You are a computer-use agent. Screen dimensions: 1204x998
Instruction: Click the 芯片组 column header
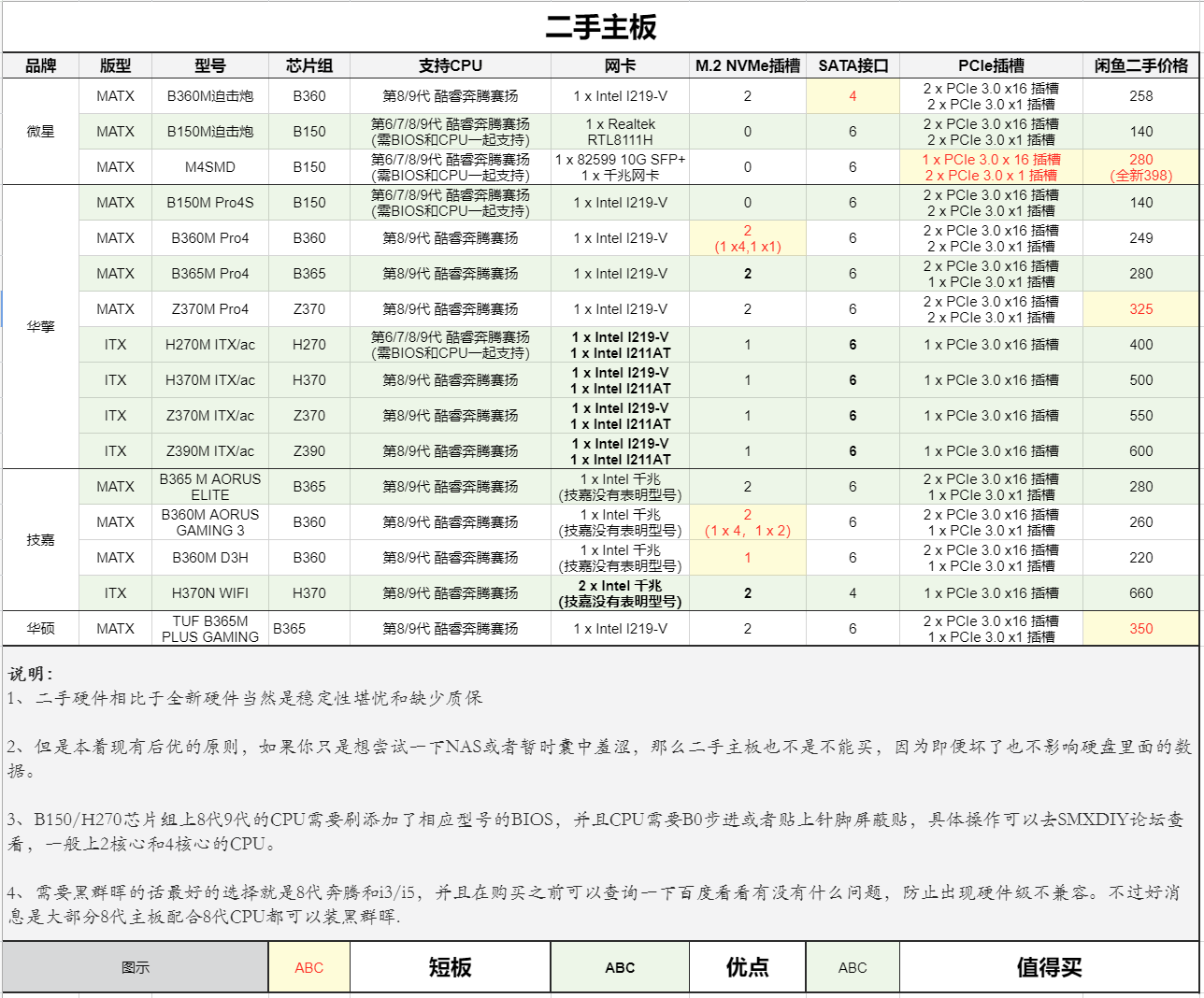(x=309, y=65)
